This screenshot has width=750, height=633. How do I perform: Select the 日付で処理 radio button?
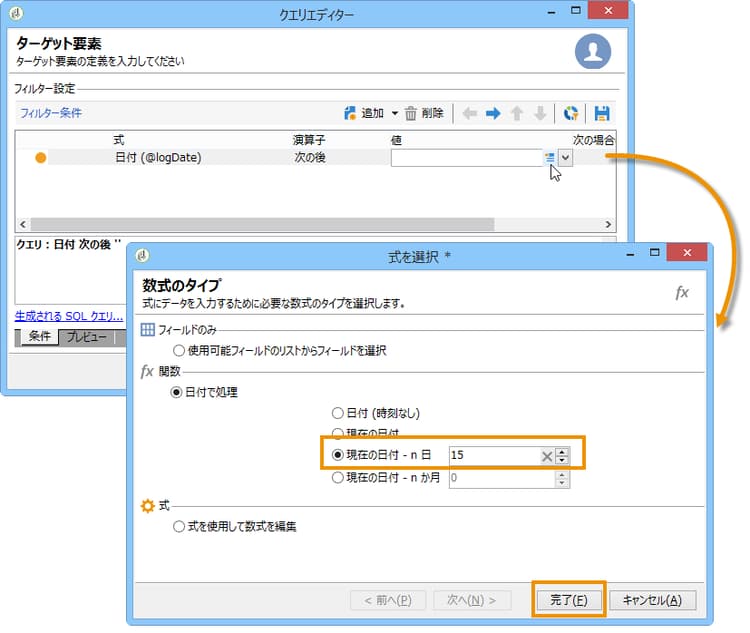(x=176, y=392)
